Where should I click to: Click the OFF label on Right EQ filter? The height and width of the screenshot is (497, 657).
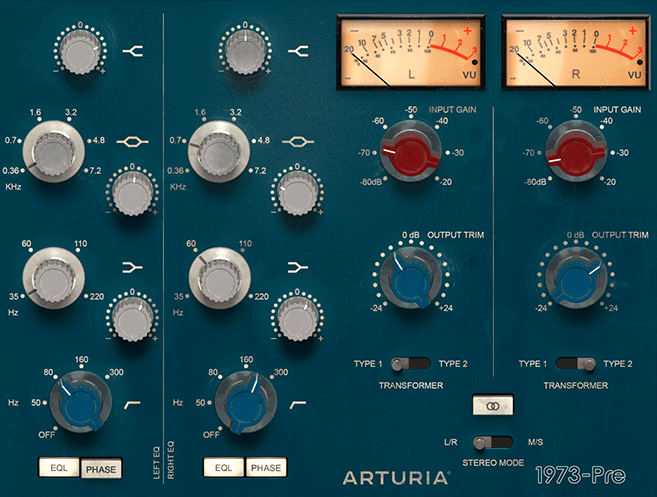pyautogui.click(x=211, y=435)
